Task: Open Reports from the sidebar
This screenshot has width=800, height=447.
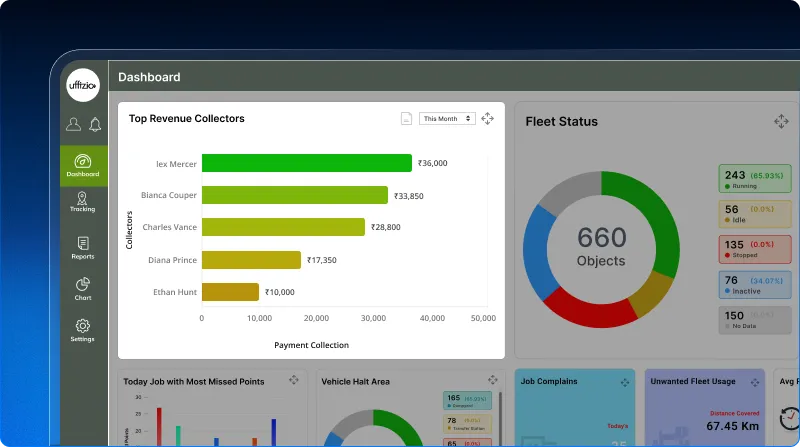Action: point(83,248)
